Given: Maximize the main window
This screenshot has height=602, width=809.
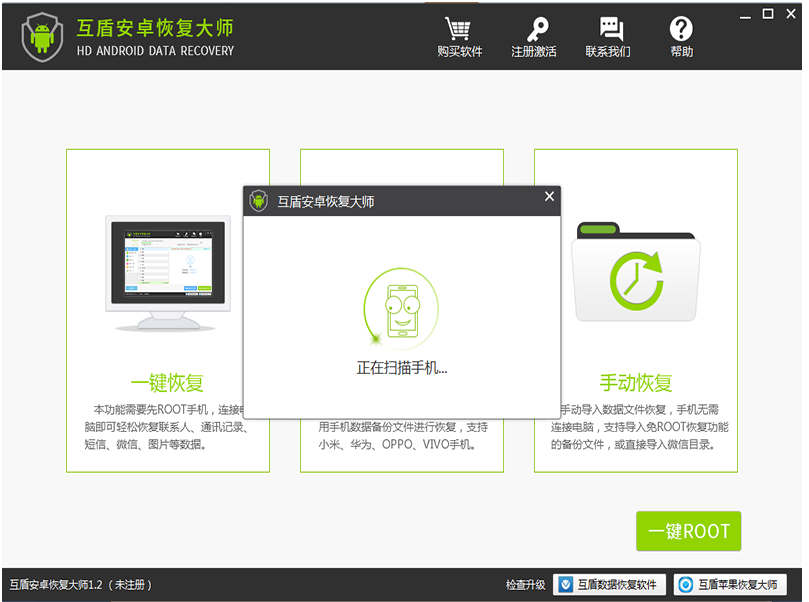Looking at the screenshot, I should click(x=768, y=14).
